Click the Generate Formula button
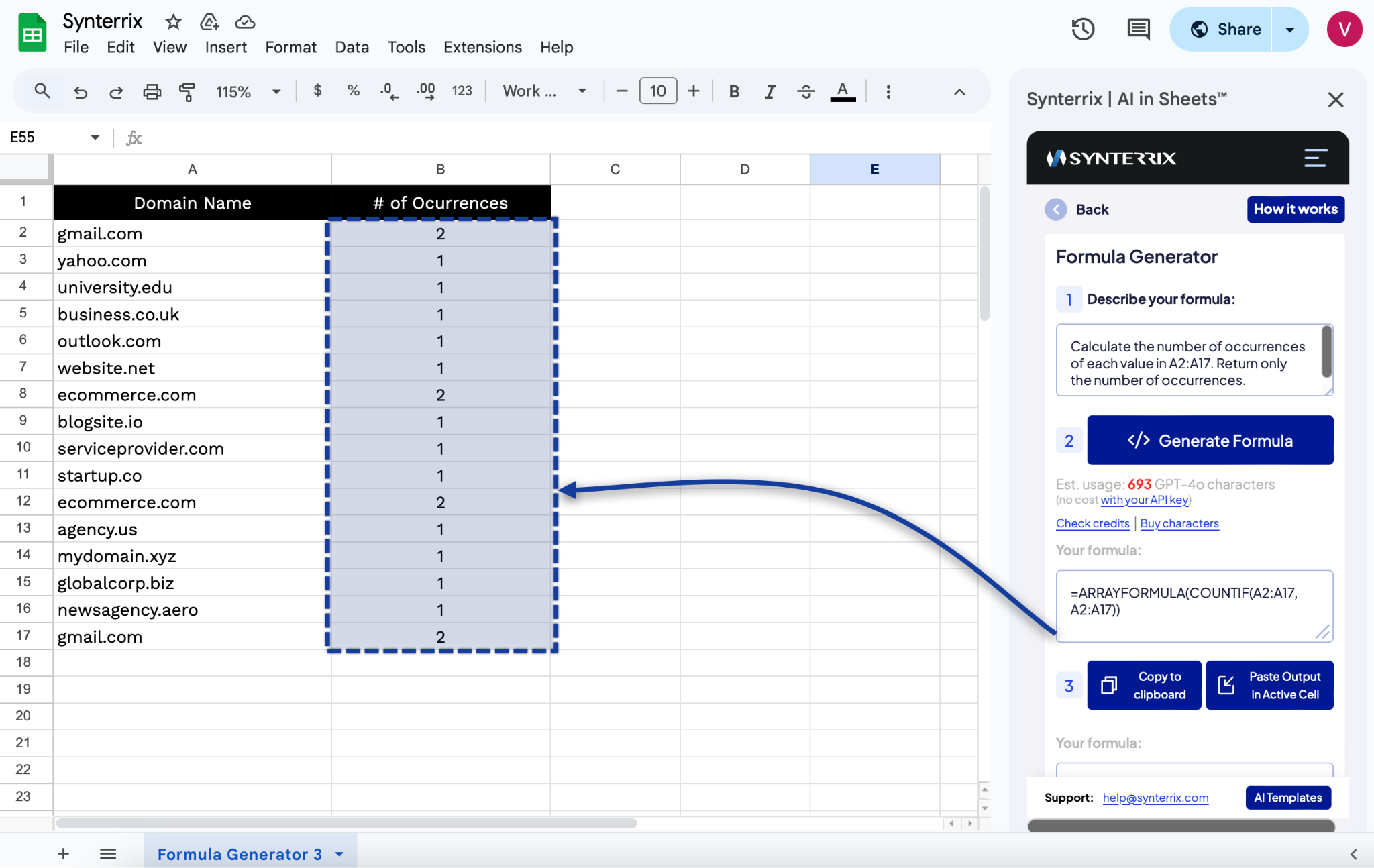 [1210, 440]
